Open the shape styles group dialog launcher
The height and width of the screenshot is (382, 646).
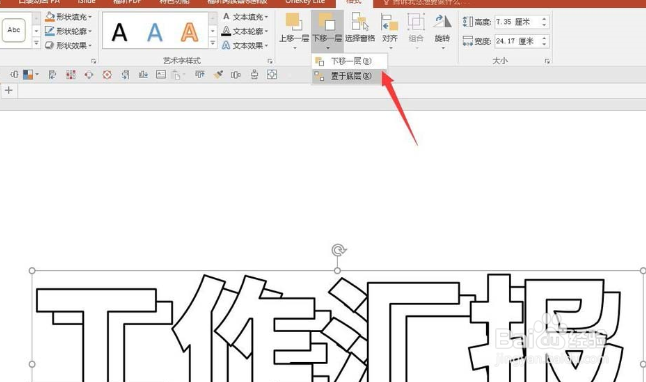point(94,61)
